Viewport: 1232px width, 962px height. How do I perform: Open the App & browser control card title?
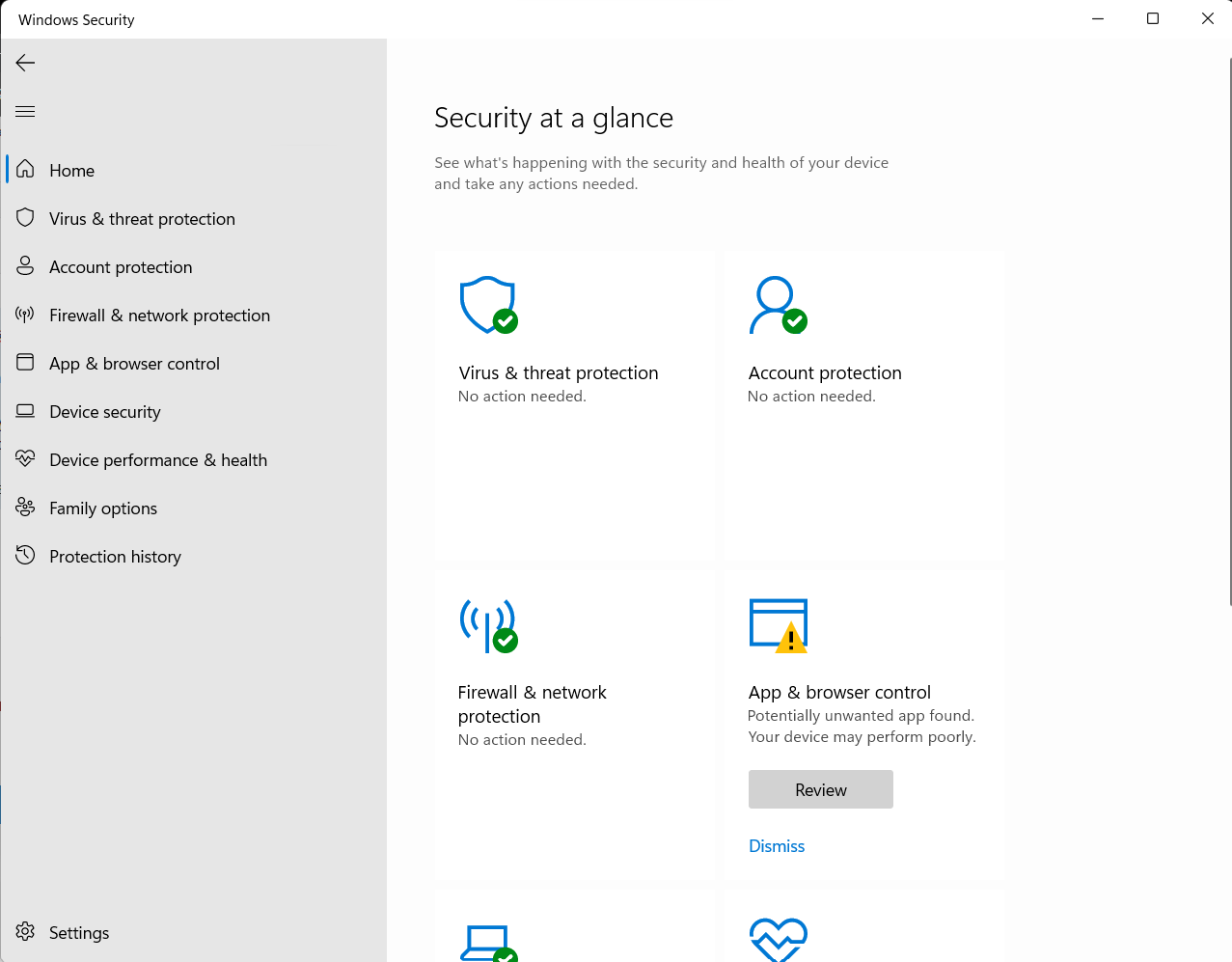pos(839,692)
